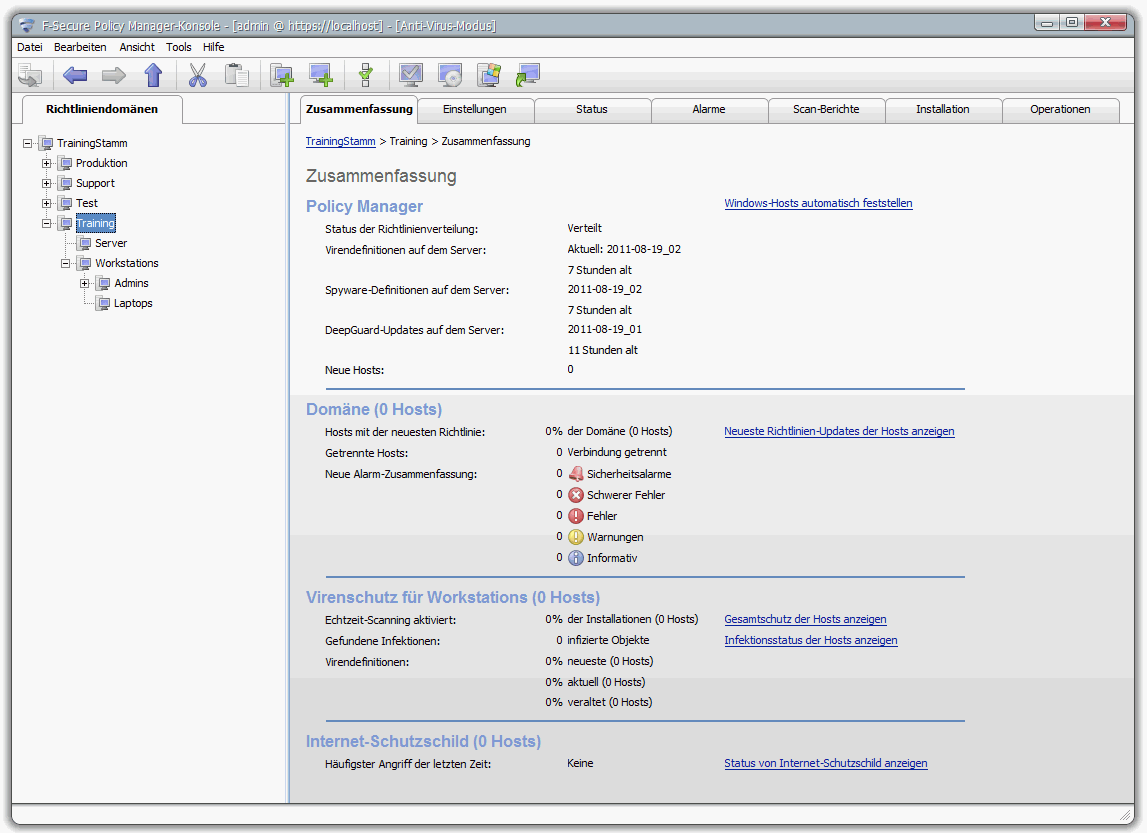Expand the Test tree node
The height and width of the screenshot is (833, 1147).
(x=47, y=203)
